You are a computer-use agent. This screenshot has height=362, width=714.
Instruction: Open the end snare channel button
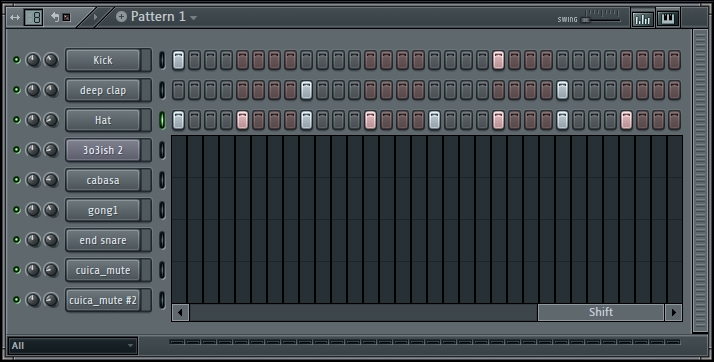tap(103, 240)
